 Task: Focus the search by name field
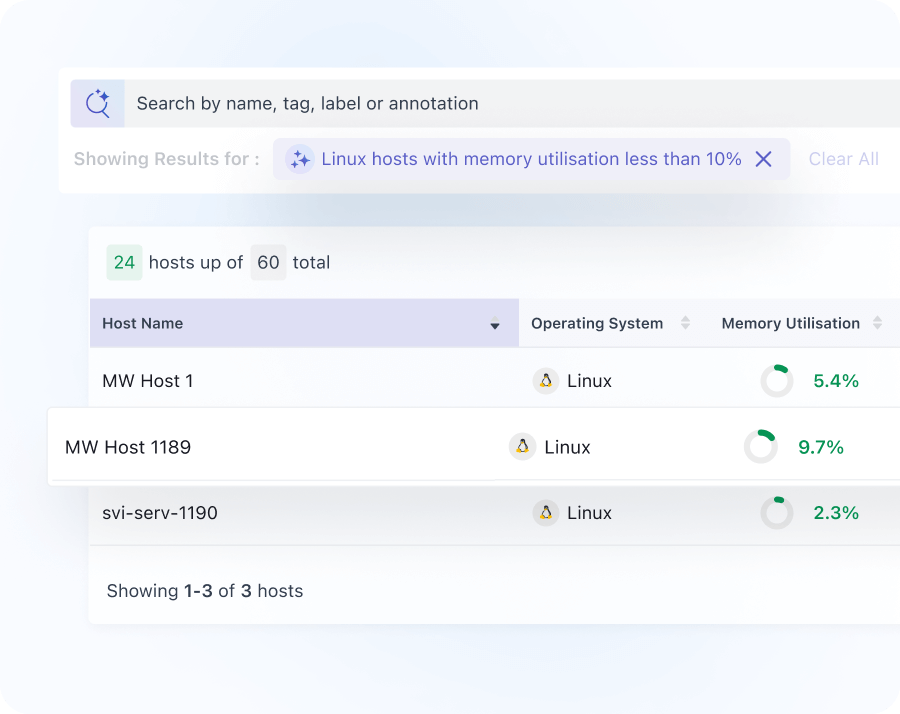[512, 103]
